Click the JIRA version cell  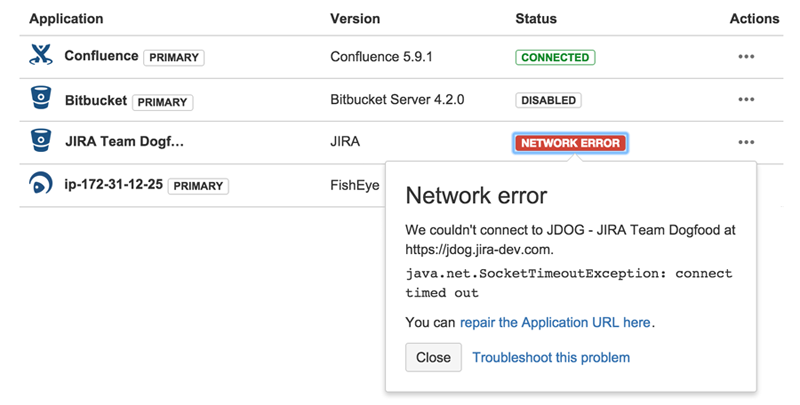345,141
